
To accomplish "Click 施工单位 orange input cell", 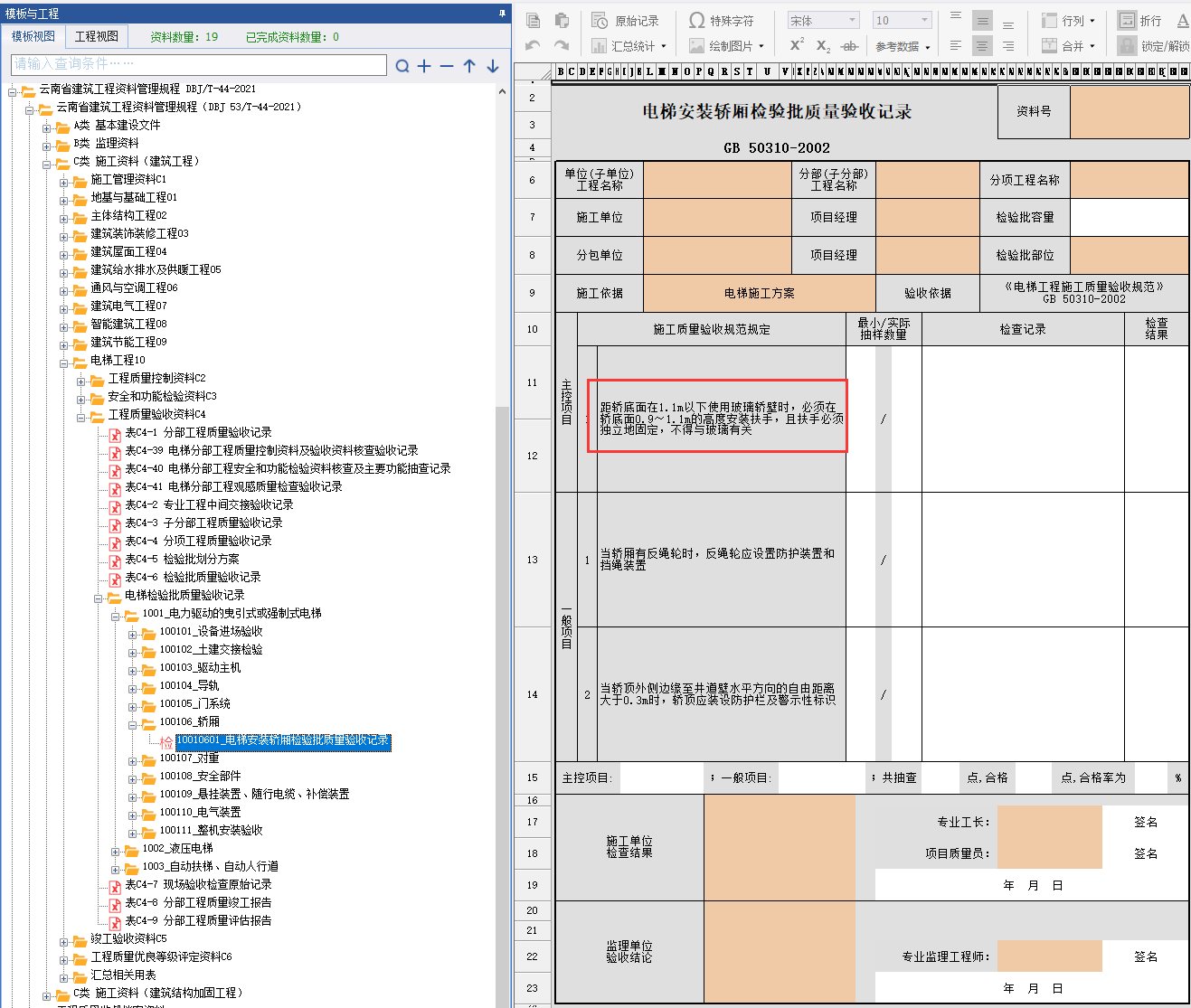I will 717,217.
